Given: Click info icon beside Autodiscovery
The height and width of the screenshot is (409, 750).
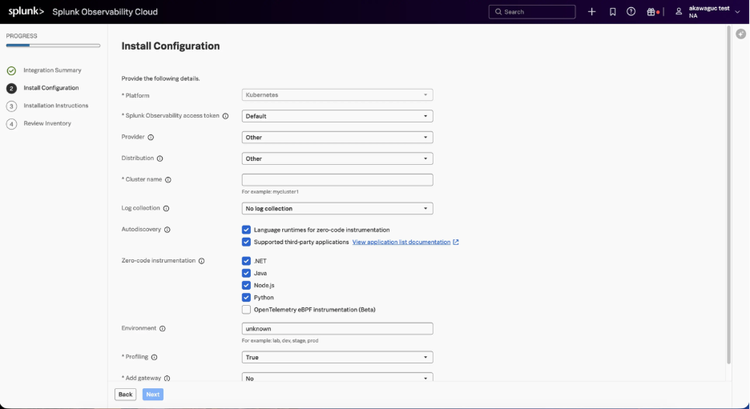Looking at the screenshot, I should click(167, 230).
